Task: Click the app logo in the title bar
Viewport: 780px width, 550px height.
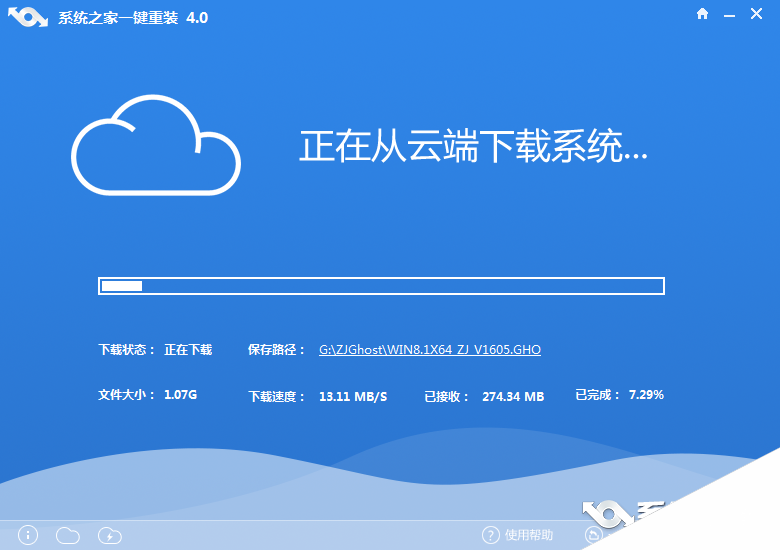Action: (x=28, y=17)
